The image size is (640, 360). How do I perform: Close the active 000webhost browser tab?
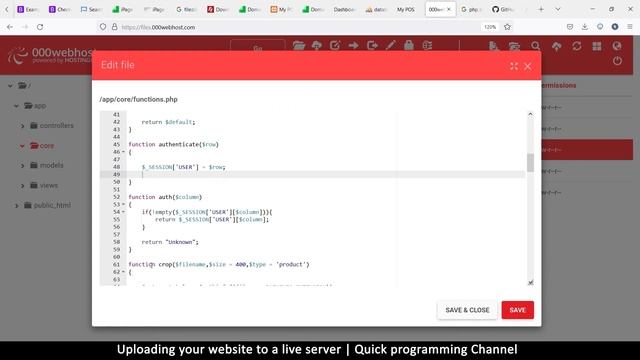point(449,9)
